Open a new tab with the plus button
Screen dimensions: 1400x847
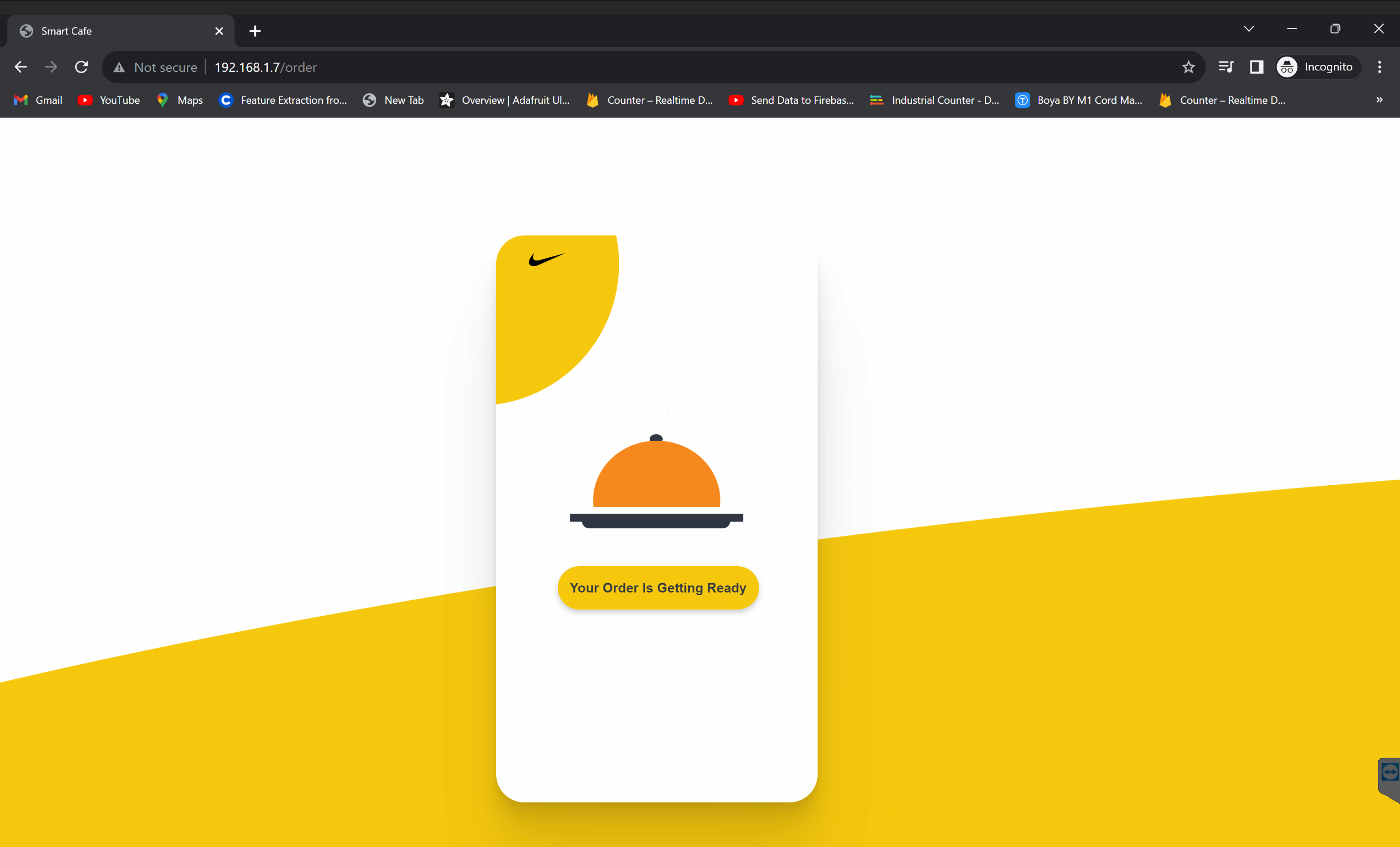[x=255, y=31]
